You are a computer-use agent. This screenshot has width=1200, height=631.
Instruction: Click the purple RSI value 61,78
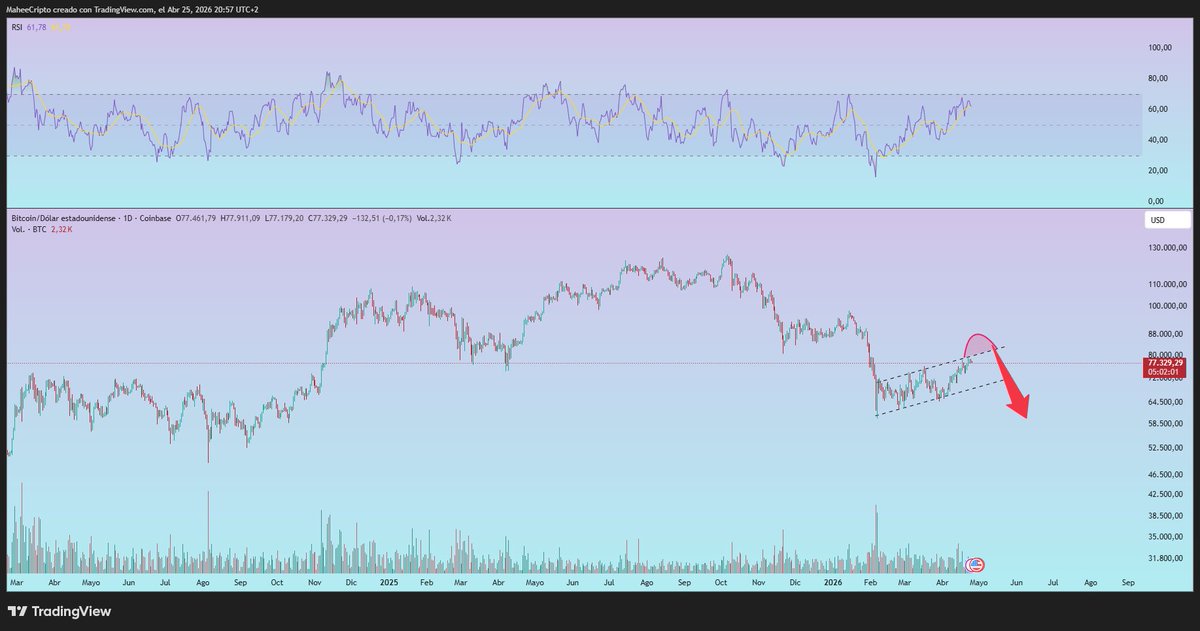[38, 28]
